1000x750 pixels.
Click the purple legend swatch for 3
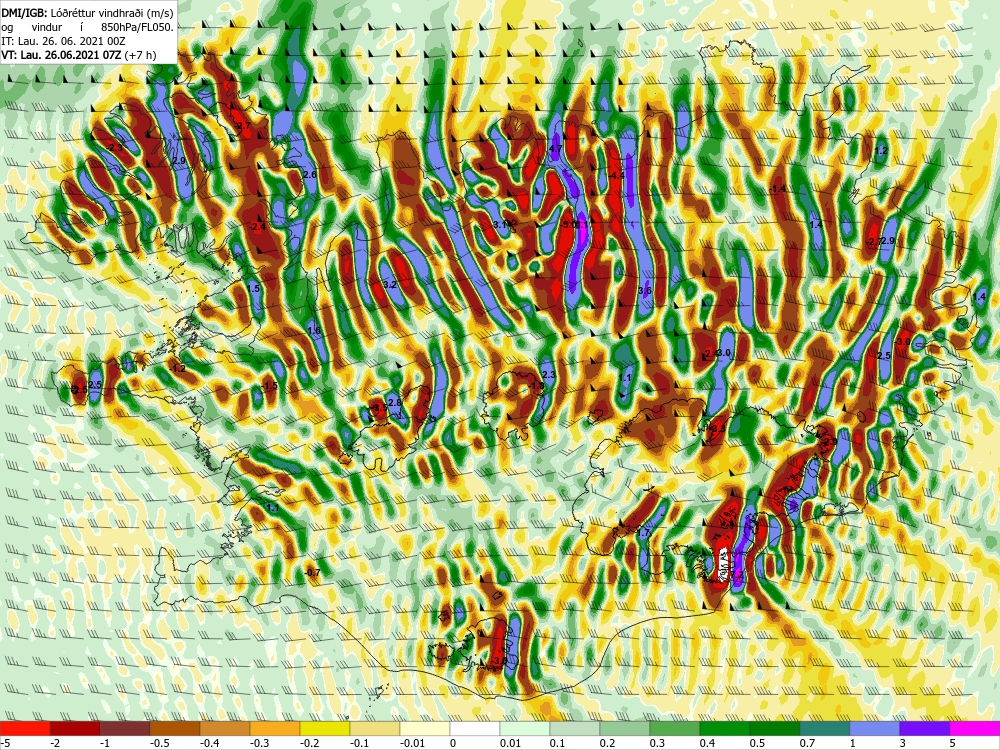(x=925, y=728)
